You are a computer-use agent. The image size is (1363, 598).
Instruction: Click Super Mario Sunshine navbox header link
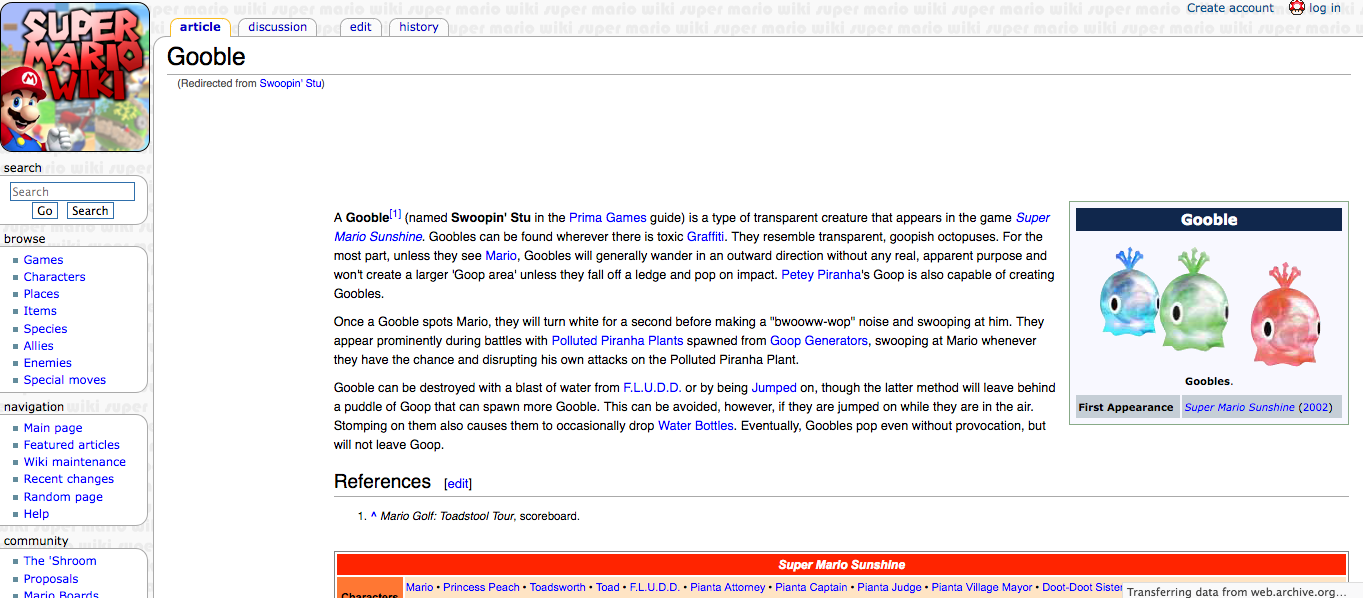point(842,565)
